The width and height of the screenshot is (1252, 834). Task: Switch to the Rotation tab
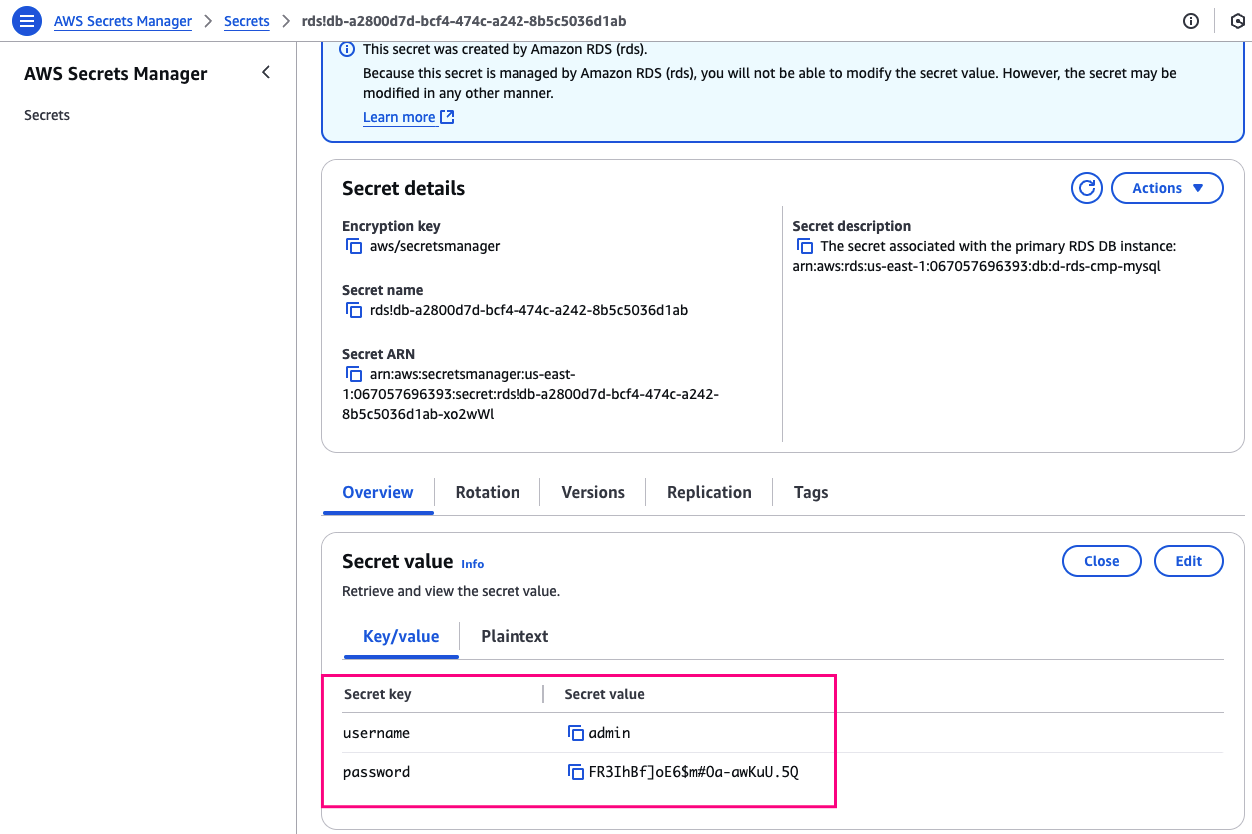[487, 492]
